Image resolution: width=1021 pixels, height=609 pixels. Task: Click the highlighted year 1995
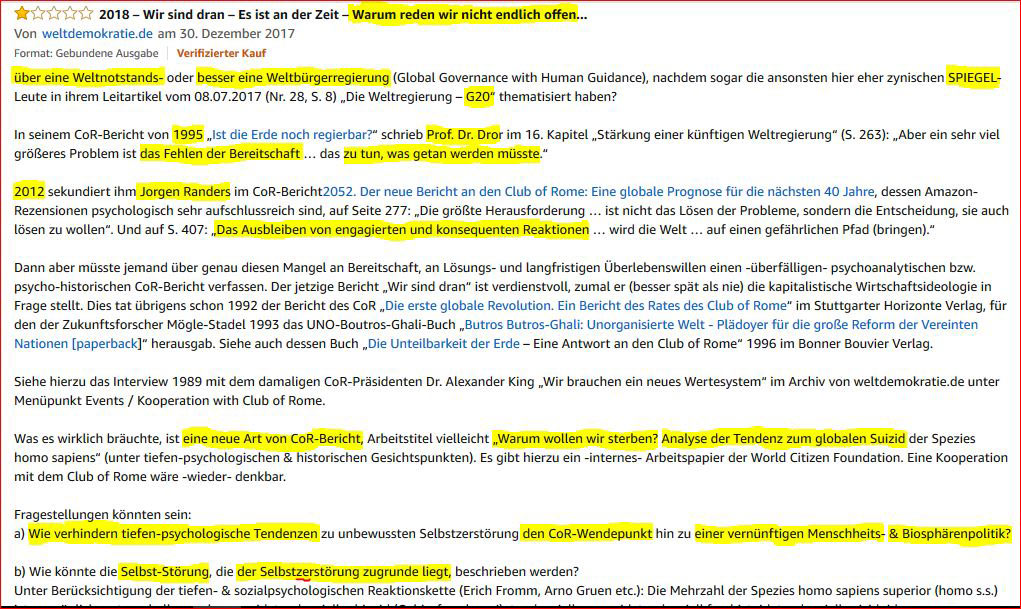188,135
